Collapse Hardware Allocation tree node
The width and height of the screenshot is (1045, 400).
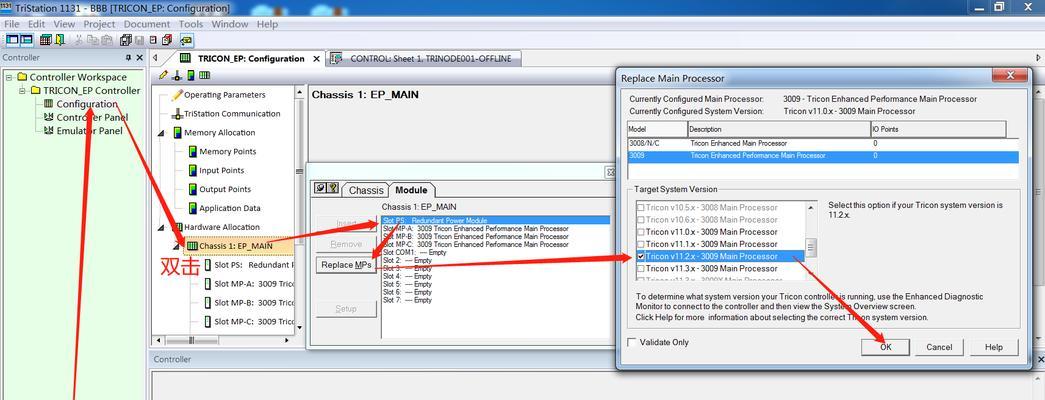point(162,227)
